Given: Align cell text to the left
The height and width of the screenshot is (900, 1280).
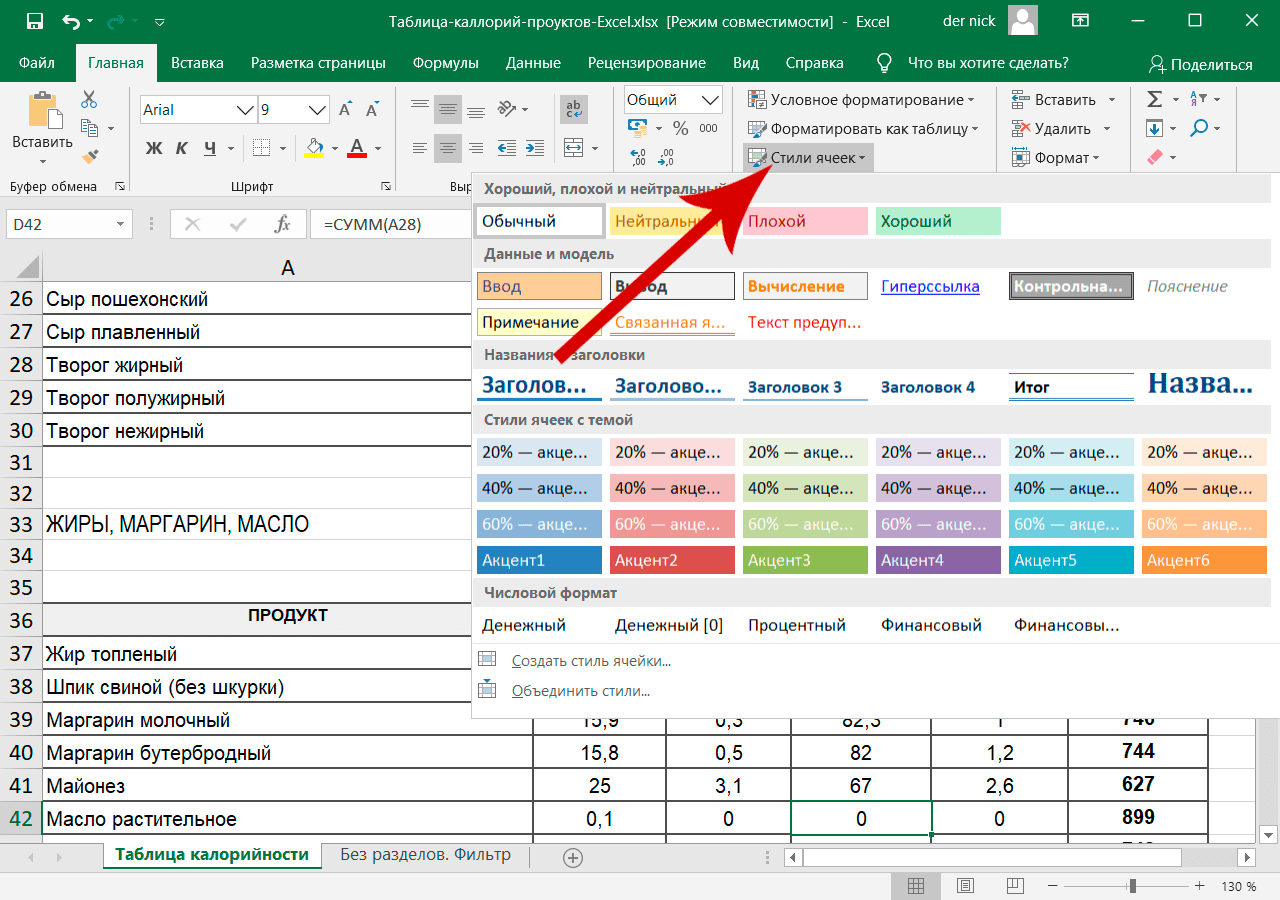Looking at the screenshot, I should pos(420,148).
